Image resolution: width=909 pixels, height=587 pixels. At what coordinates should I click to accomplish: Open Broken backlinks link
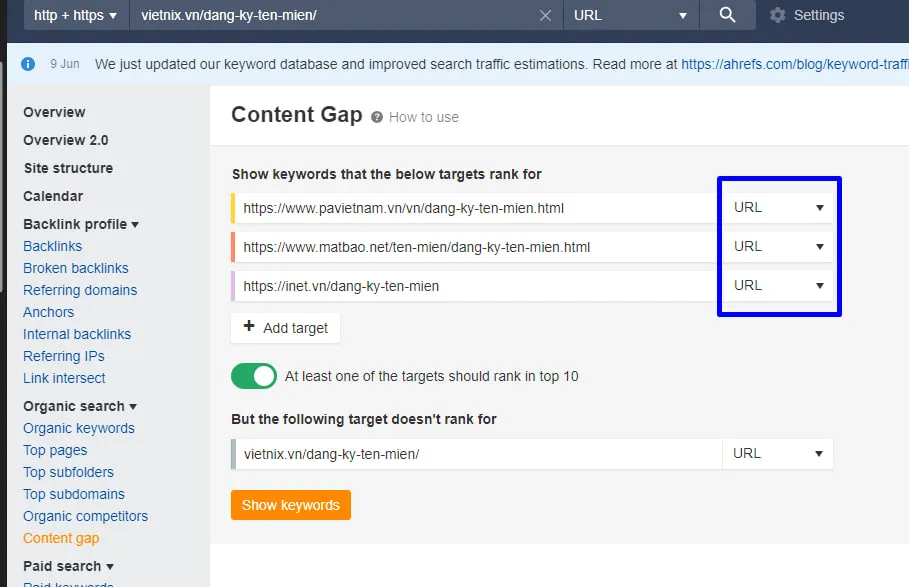pyautogui.click(x=75, y=268)
